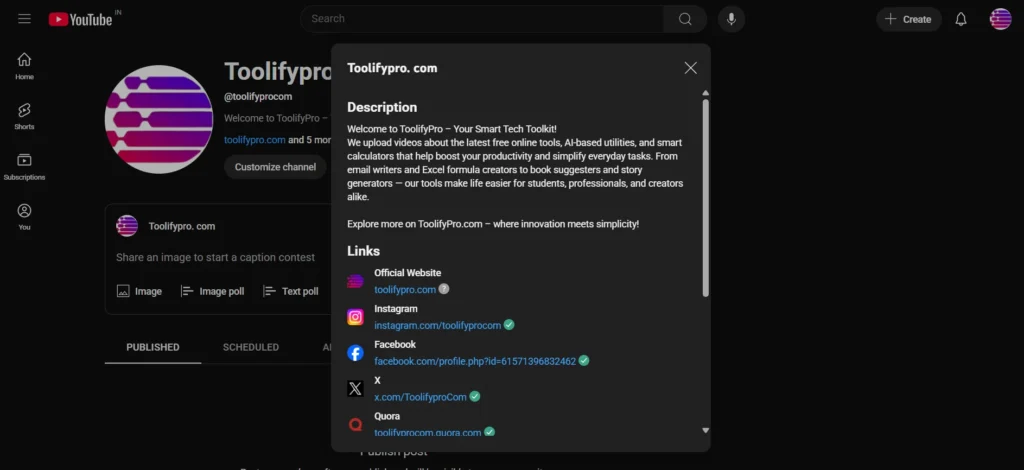Go to Home in sidebar
The width and height of the screenshot is (1024, 470).
pyautogui.click(x=24, y=66)
